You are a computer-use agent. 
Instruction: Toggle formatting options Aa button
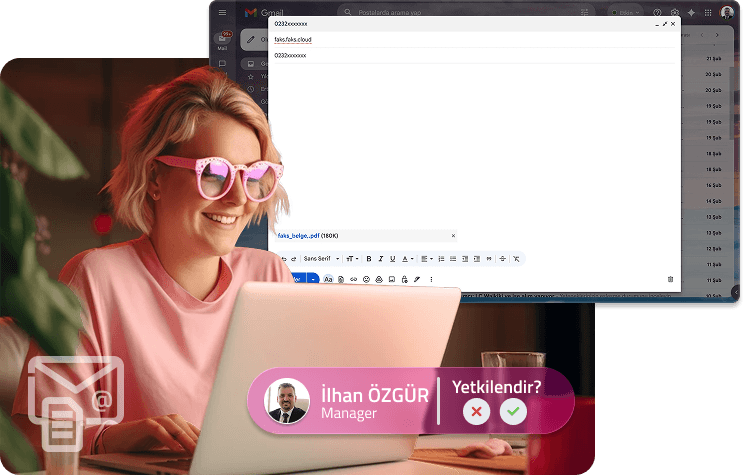[x=328, y=279]
